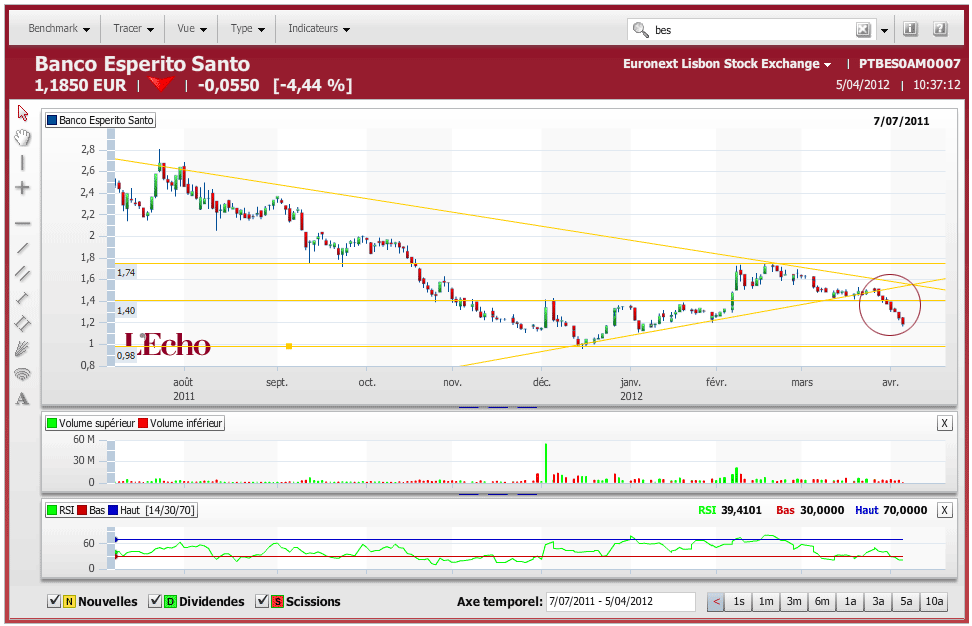972x626 pixels.
Task: Expand the search box dropdown arrow
Action: [885, 30]
